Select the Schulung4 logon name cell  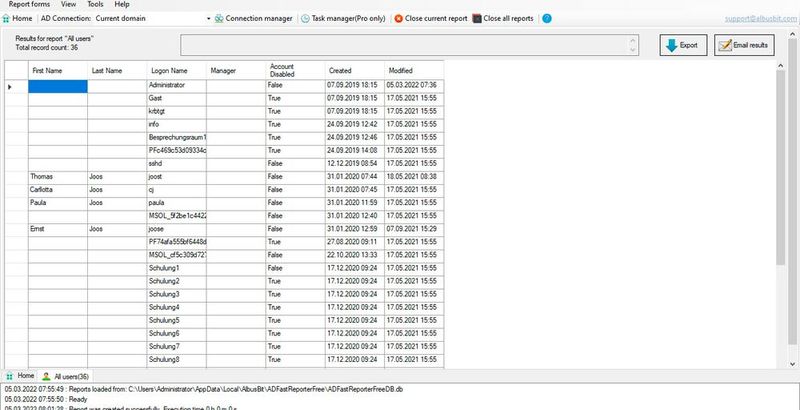click(177, 308)
